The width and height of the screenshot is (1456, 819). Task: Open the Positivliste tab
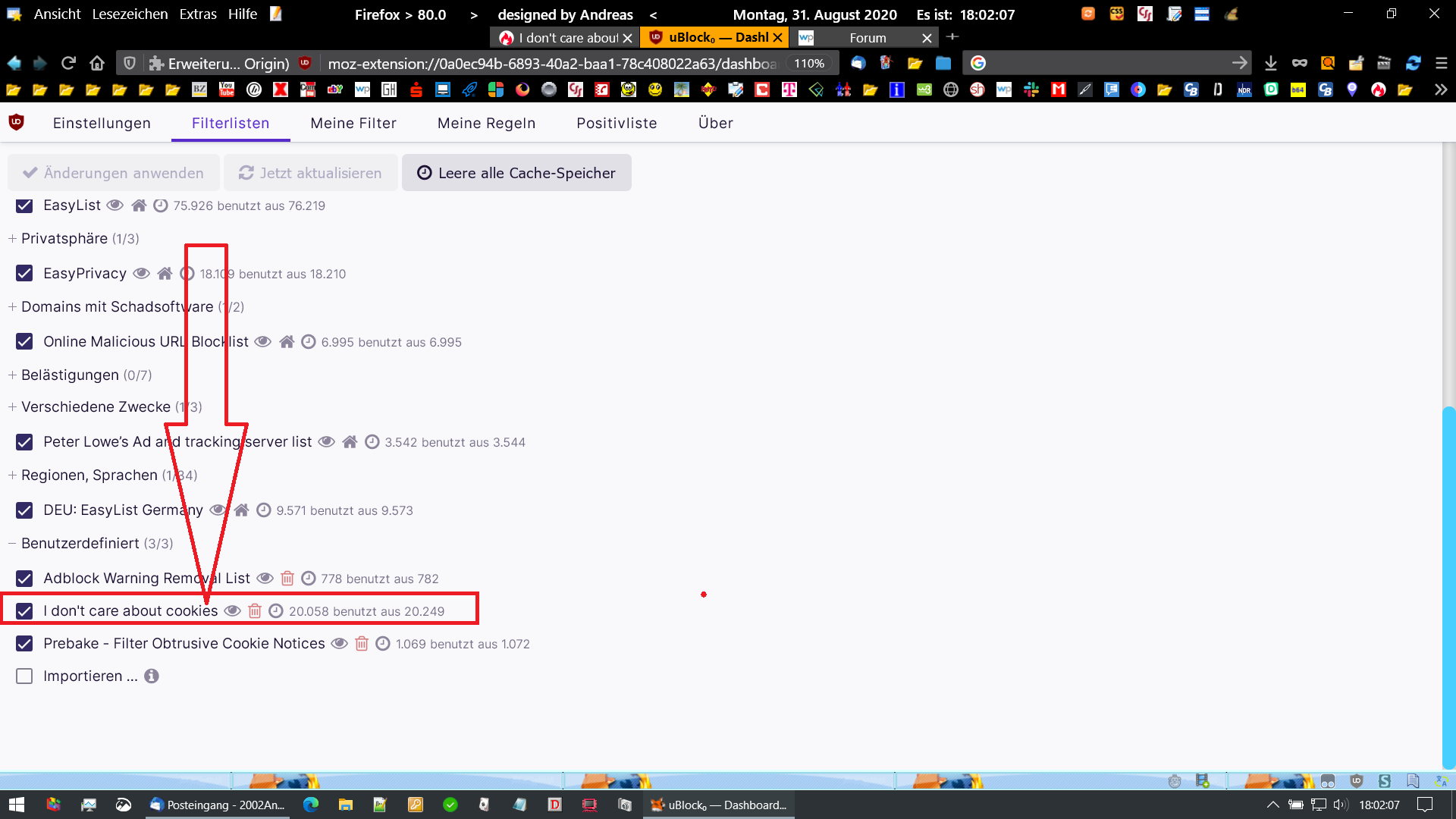[616, 123]
